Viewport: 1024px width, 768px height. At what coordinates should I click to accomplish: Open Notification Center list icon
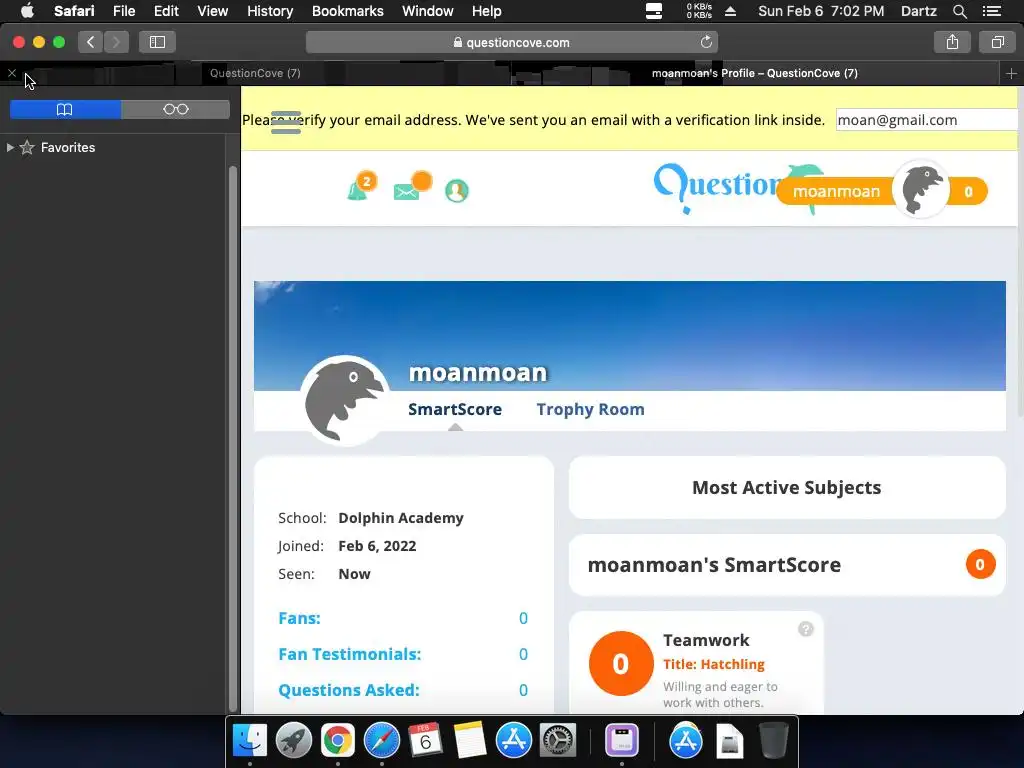click(991, 11)
